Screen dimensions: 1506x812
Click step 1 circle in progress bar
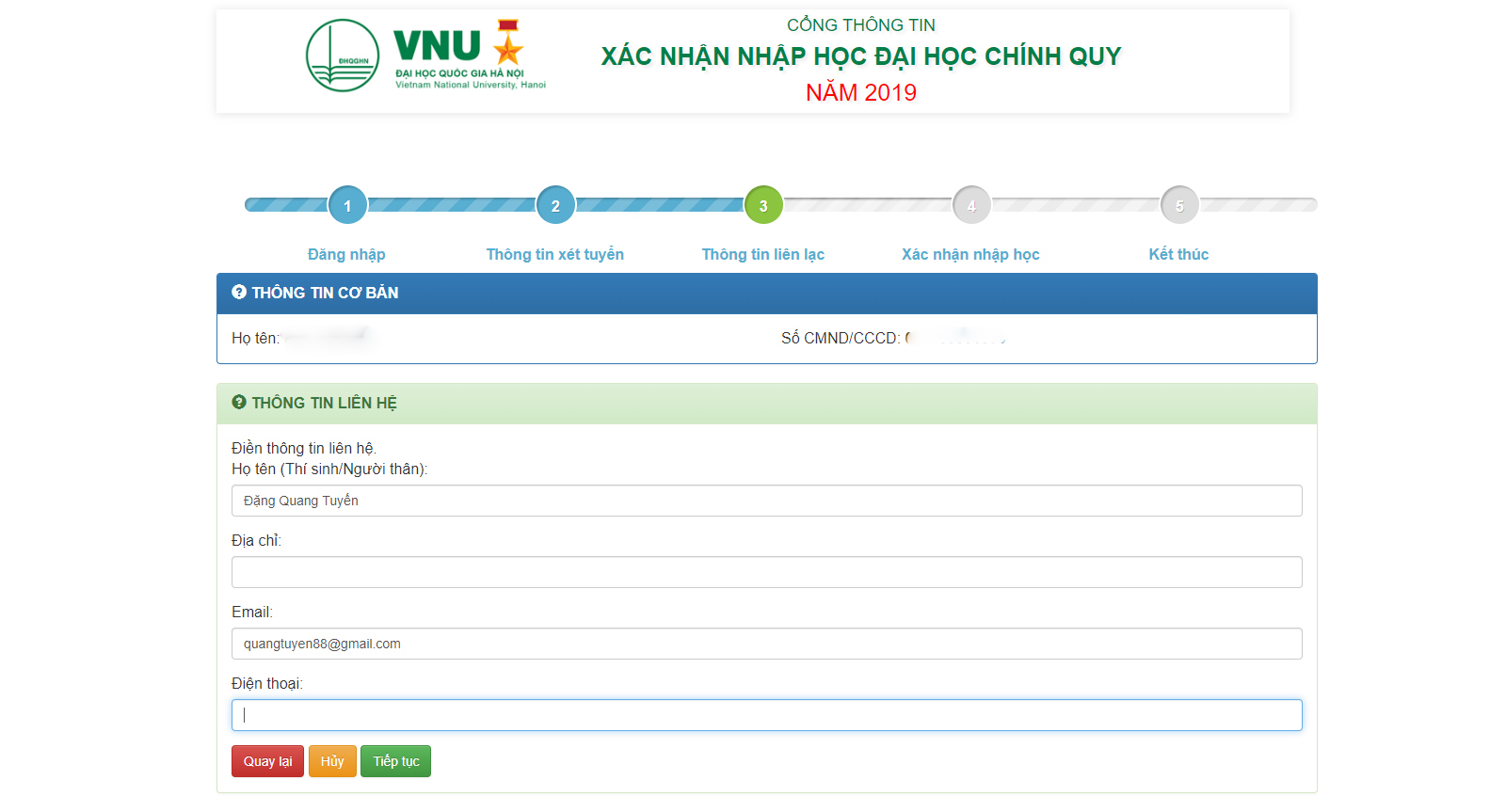point(347,205)
